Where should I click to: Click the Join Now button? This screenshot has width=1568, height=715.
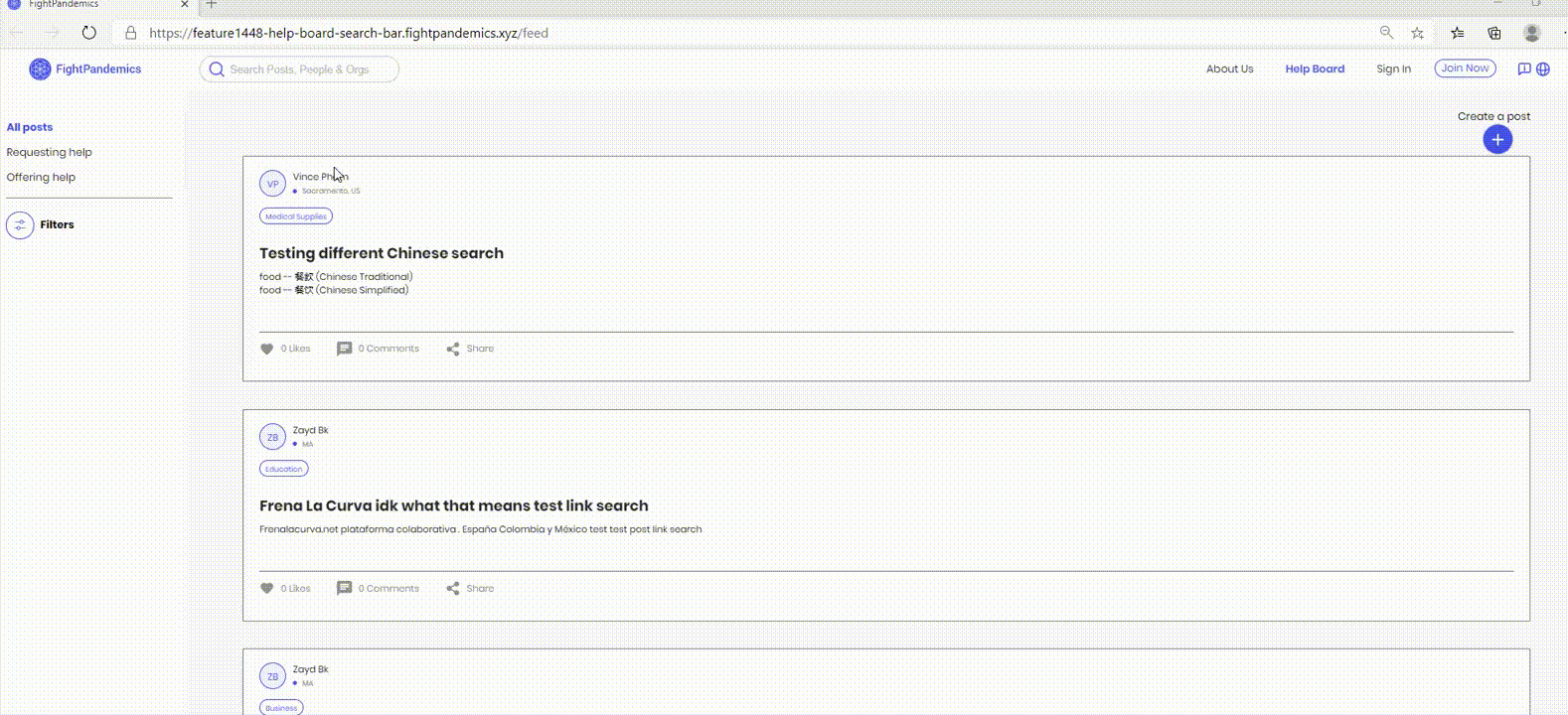(1465, 69)
